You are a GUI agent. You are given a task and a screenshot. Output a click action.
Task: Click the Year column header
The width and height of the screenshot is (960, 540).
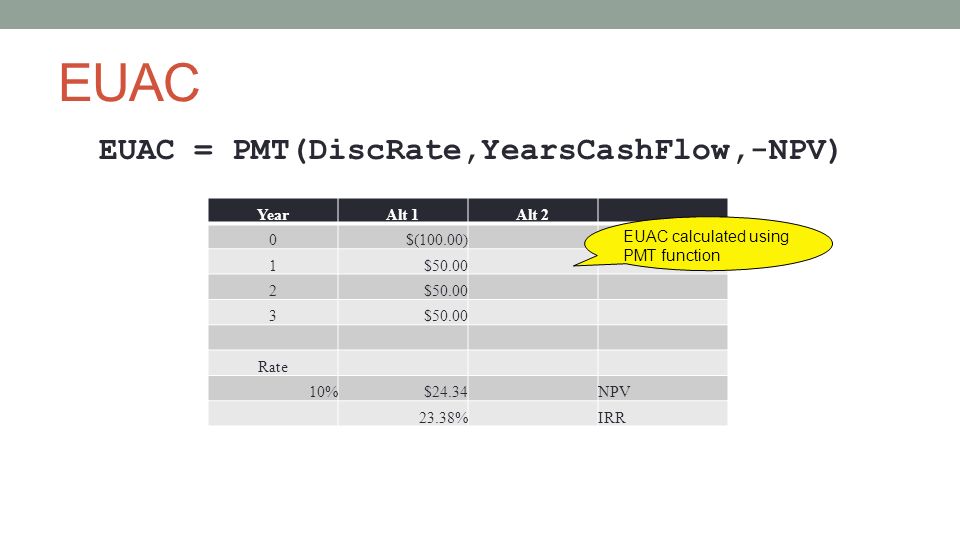click(x=273, y=211)
